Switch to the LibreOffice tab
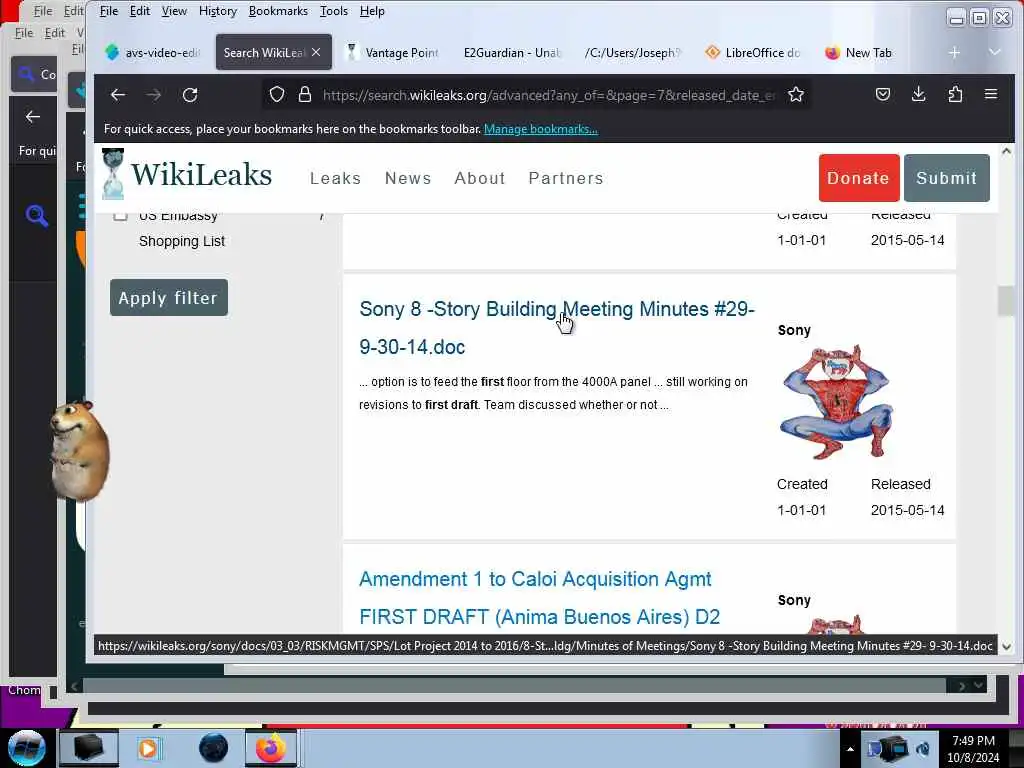Screen dimensions: 1024x768 tap(753, 52)
